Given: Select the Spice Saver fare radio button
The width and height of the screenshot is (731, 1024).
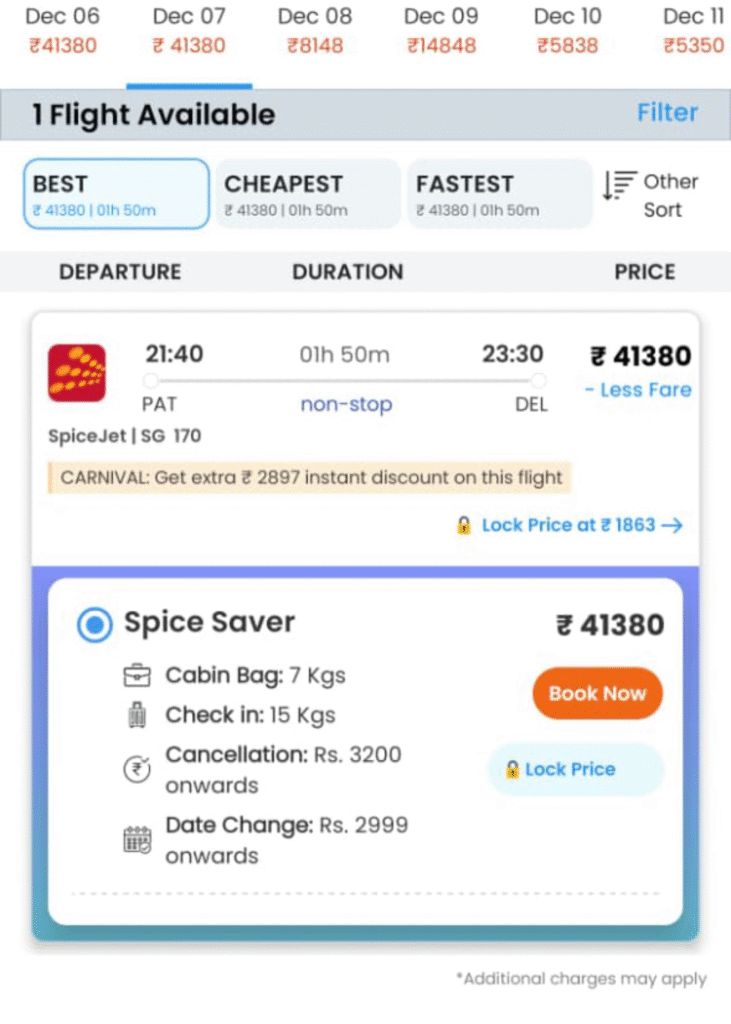Looking at the screenshot, I should pyautogui.click(x=95, y=626).
